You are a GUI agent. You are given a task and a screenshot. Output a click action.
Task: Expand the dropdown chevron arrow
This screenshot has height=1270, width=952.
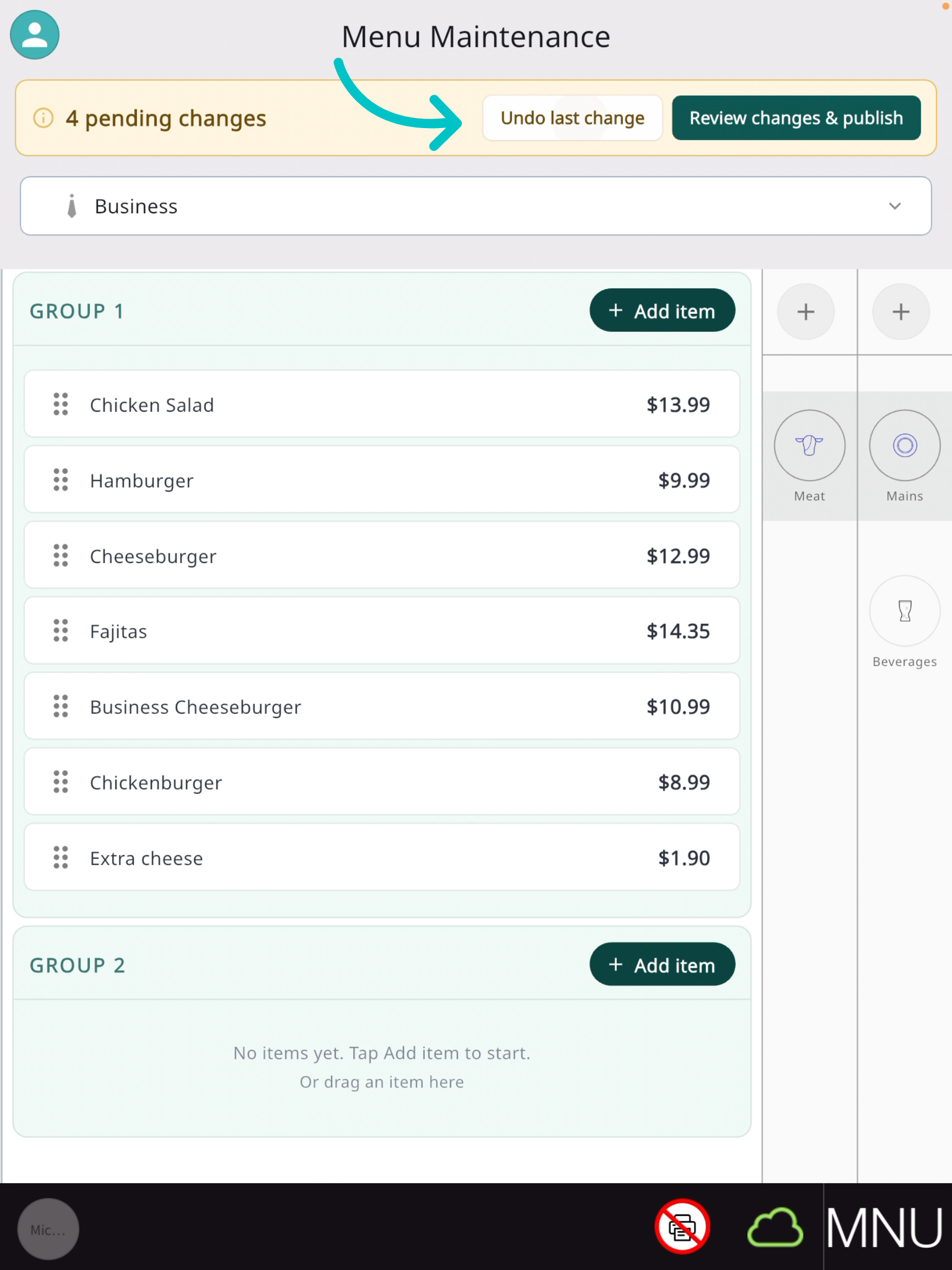(x=895, y=206)
